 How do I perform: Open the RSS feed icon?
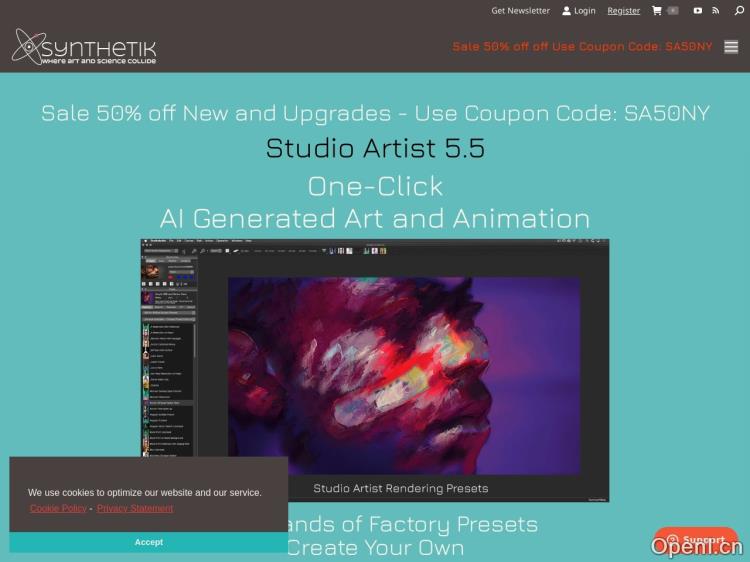click(x=715, y=11)
